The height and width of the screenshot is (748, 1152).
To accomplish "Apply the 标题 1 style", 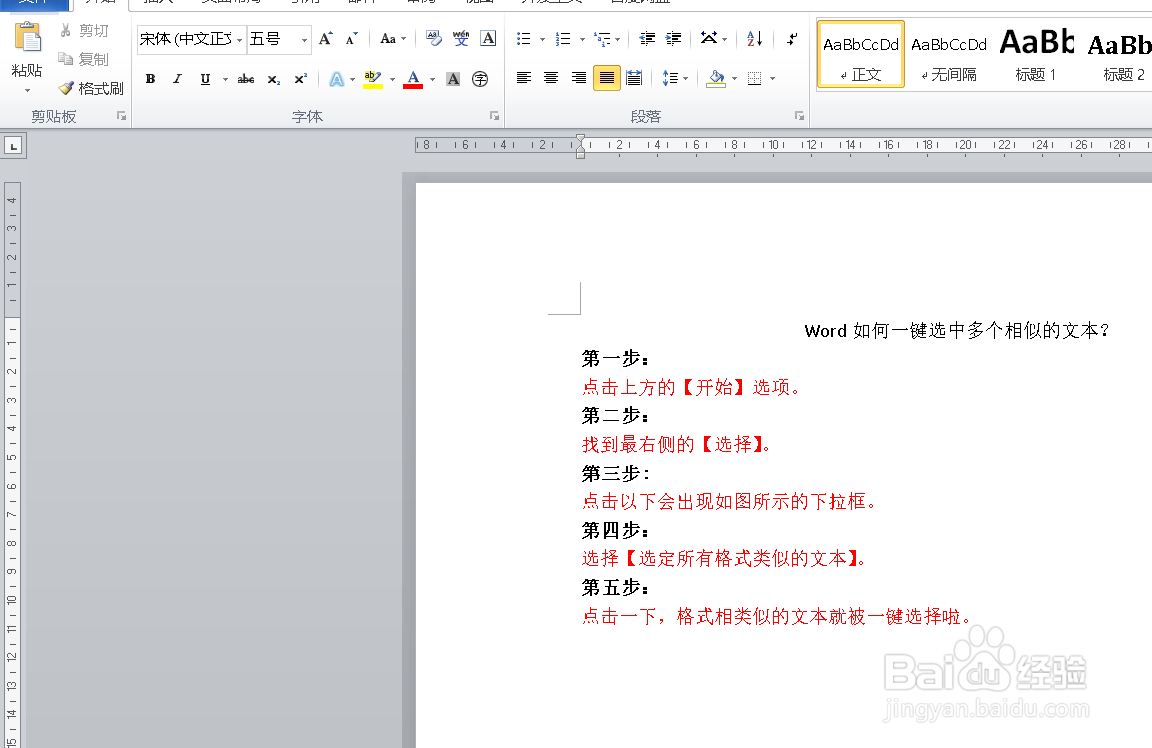I will (1036, 53).
